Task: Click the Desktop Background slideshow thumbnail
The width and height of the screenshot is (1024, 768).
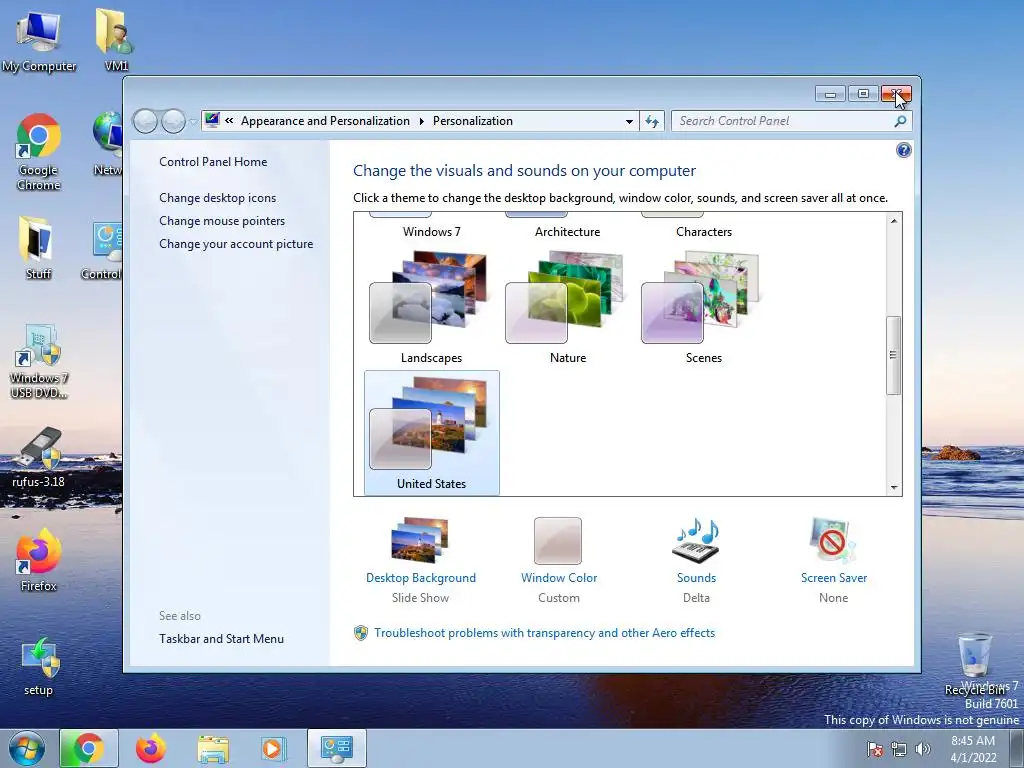Action: 420,540
